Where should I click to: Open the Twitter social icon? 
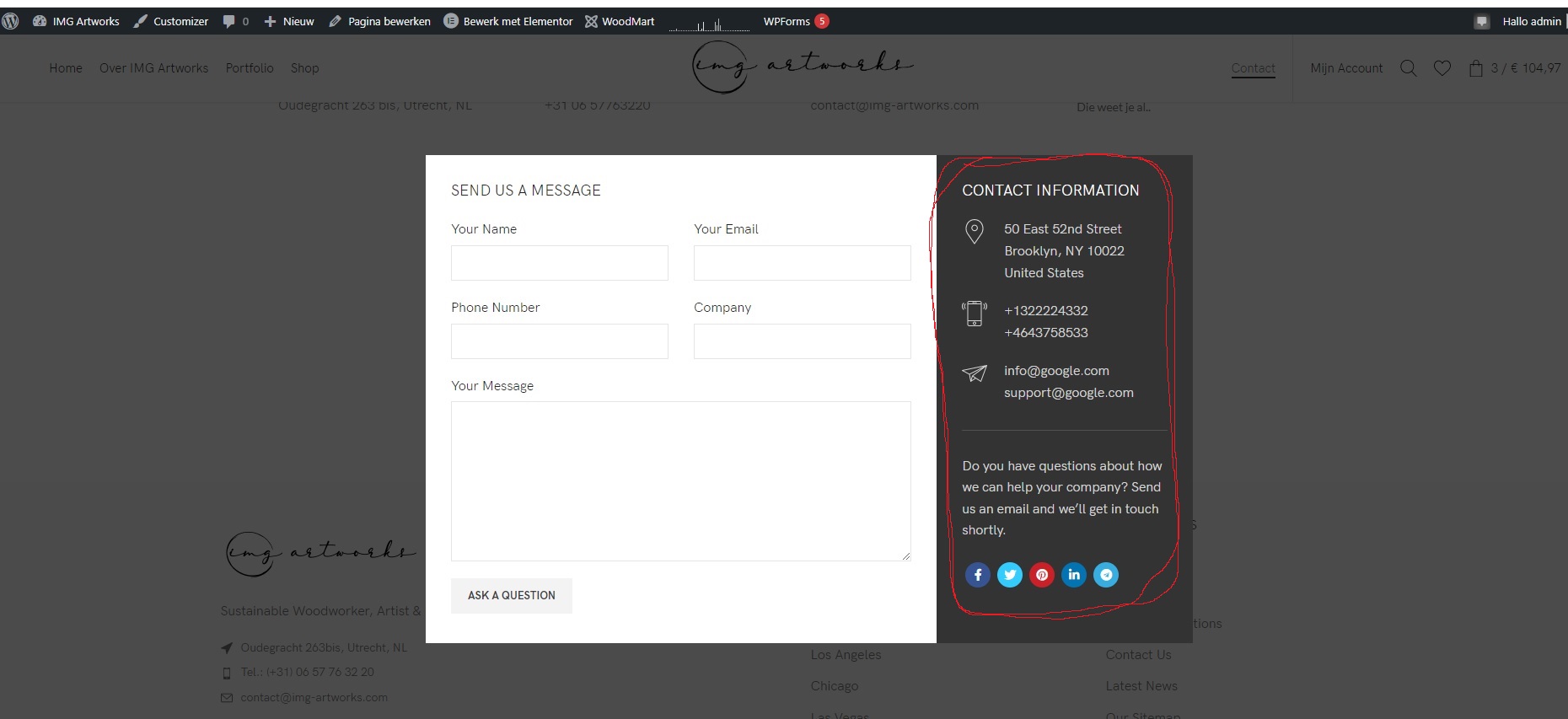click(x=1010, y=575)
